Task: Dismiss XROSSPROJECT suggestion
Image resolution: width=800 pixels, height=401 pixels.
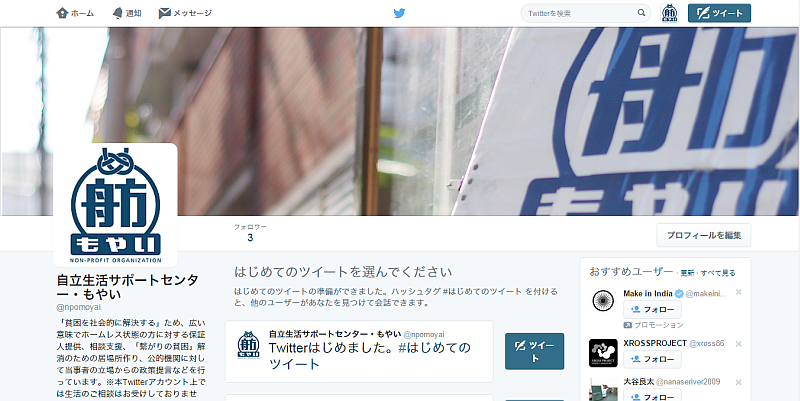Action: (x=738, y=344)
